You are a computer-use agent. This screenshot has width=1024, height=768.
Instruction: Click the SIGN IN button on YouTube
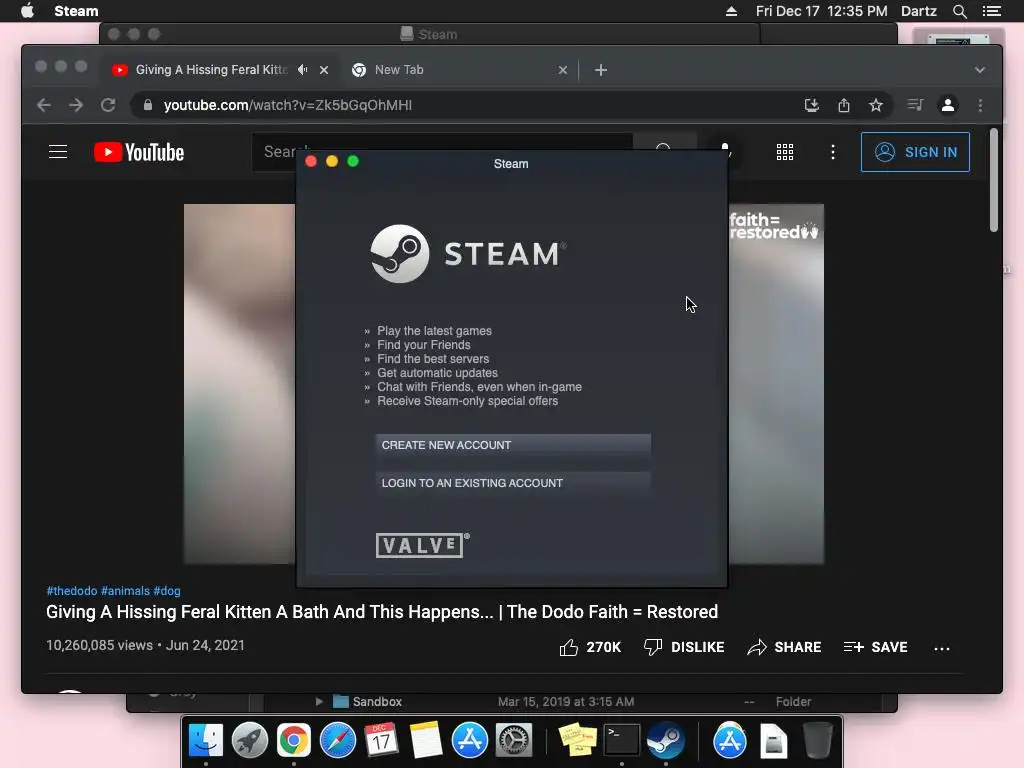pyautogui.click(x=915, y=152)
